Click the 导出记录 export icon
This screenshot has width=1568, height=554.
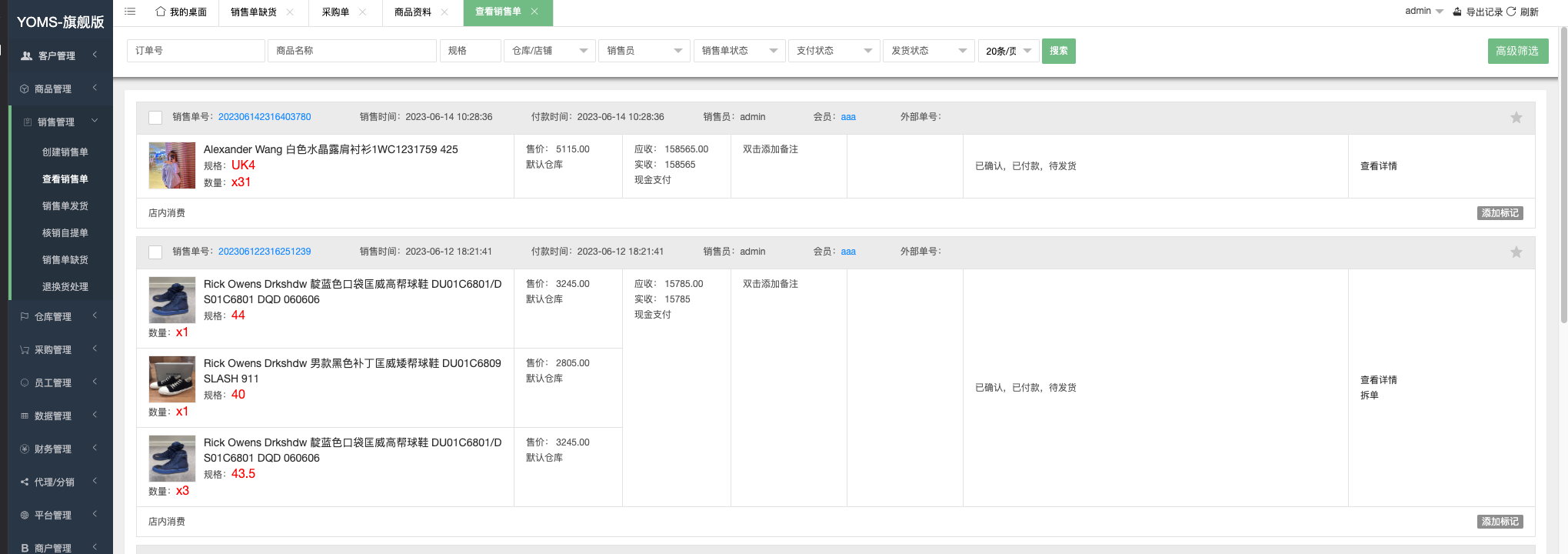pos(1457,12)
